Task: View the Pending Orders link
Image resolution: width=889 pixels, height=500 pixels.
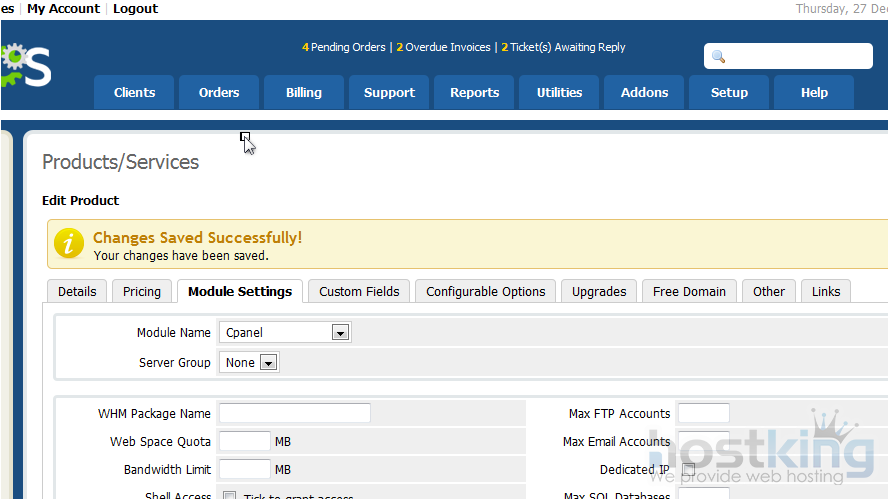Action: point(344,47)
